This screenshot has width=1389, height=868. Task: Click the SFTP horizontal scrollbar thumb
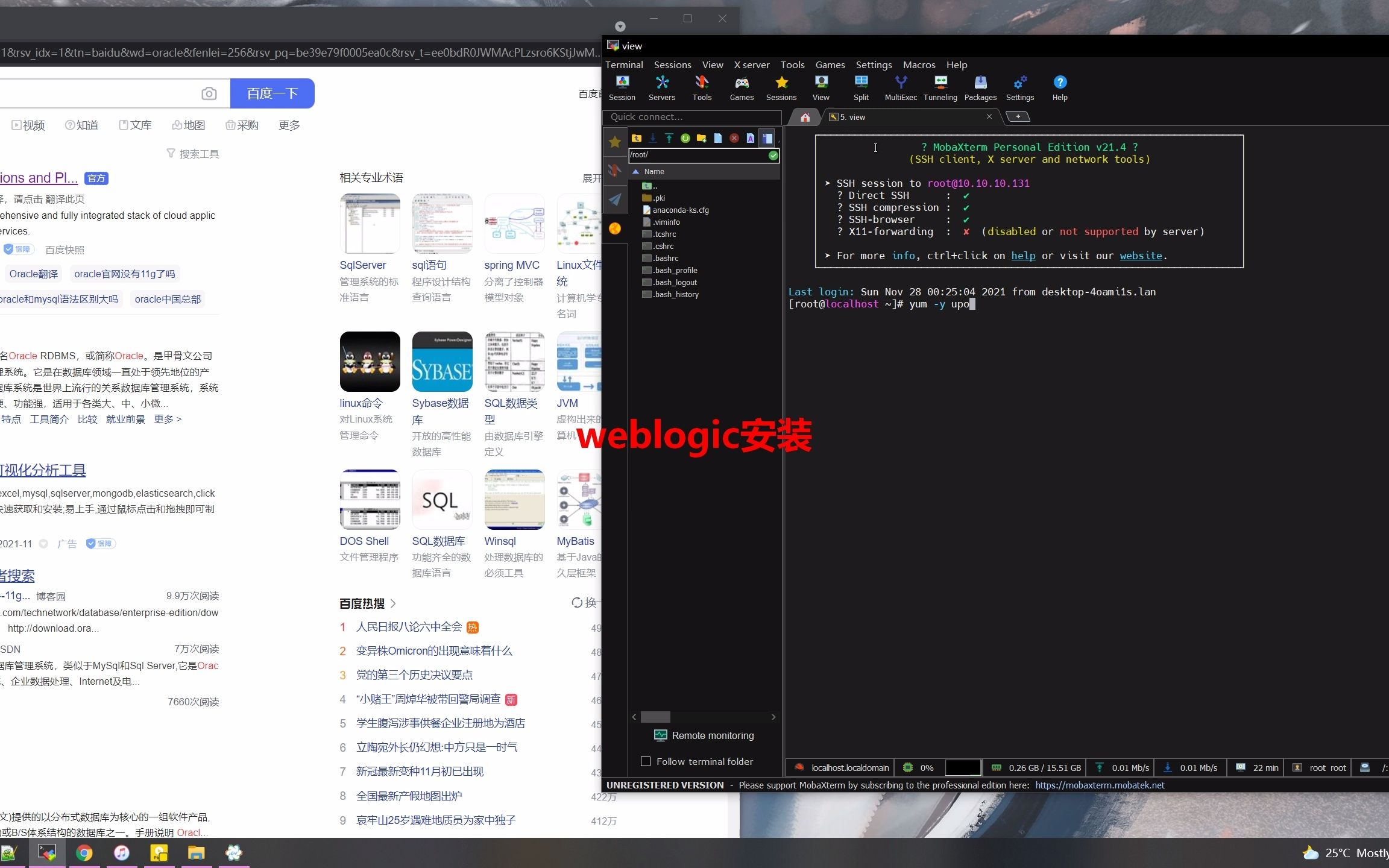pyautogui.click(x=655, y=717)
